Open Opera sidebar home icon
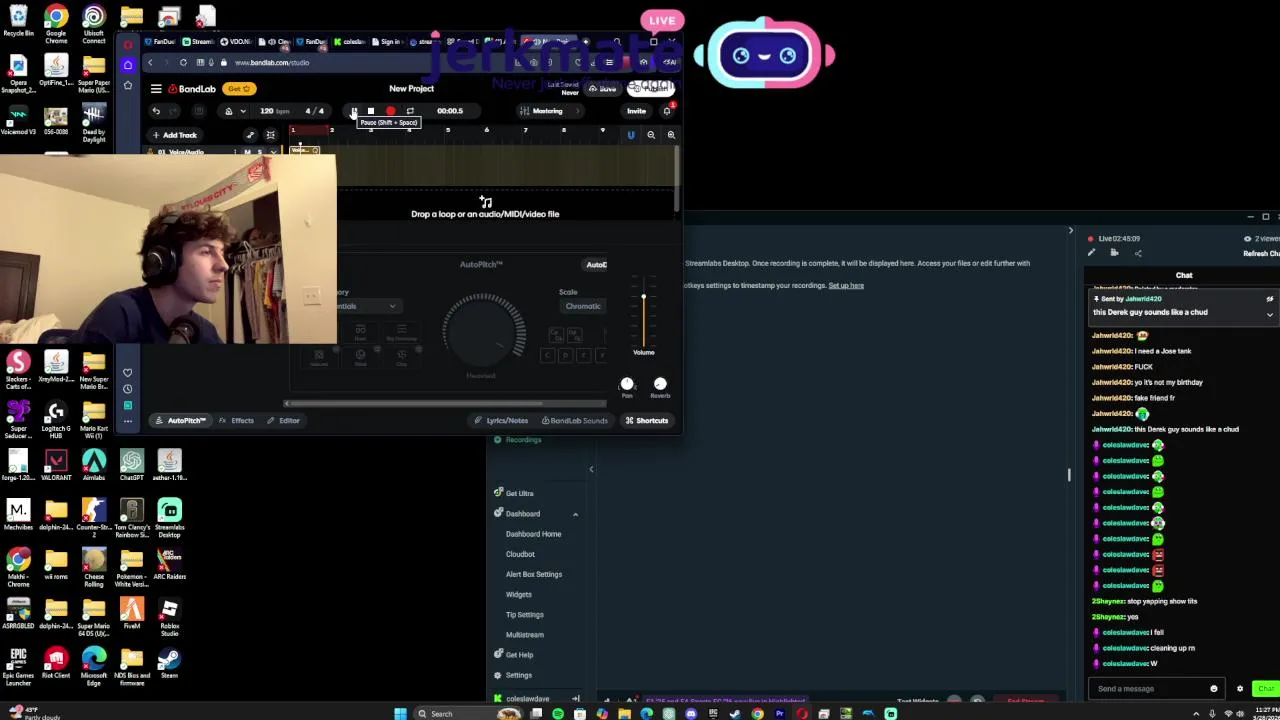 pos(128,65)
